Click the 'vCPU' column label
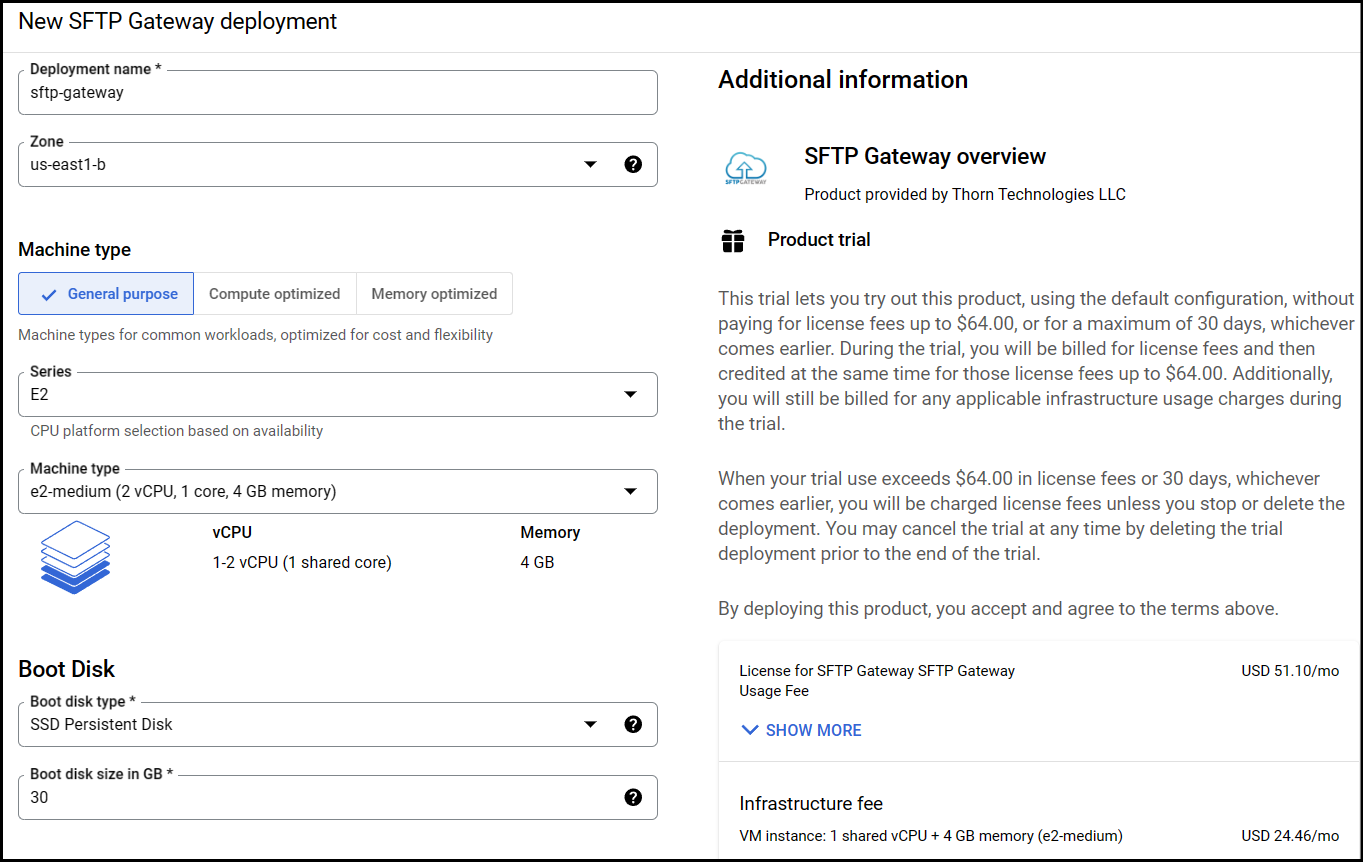Screen dimensions: 1363x862 pyautogui.click(x=232, y=533)
